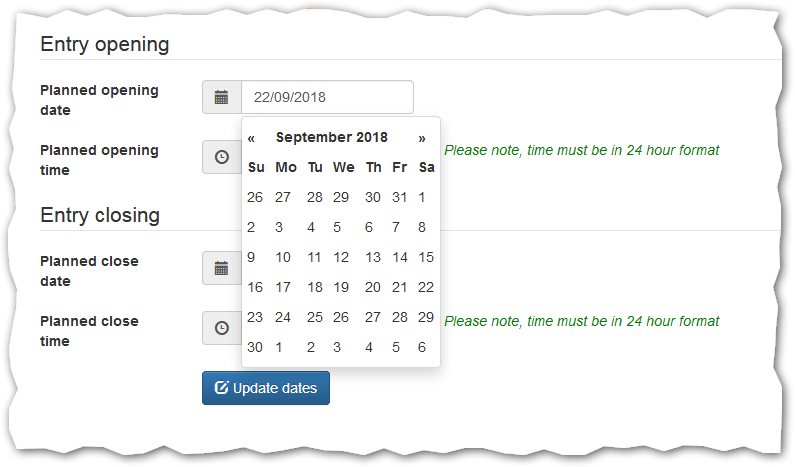Choose September 10 in the date picker
This screenshot has width=795, height=467.
(283, 257)
